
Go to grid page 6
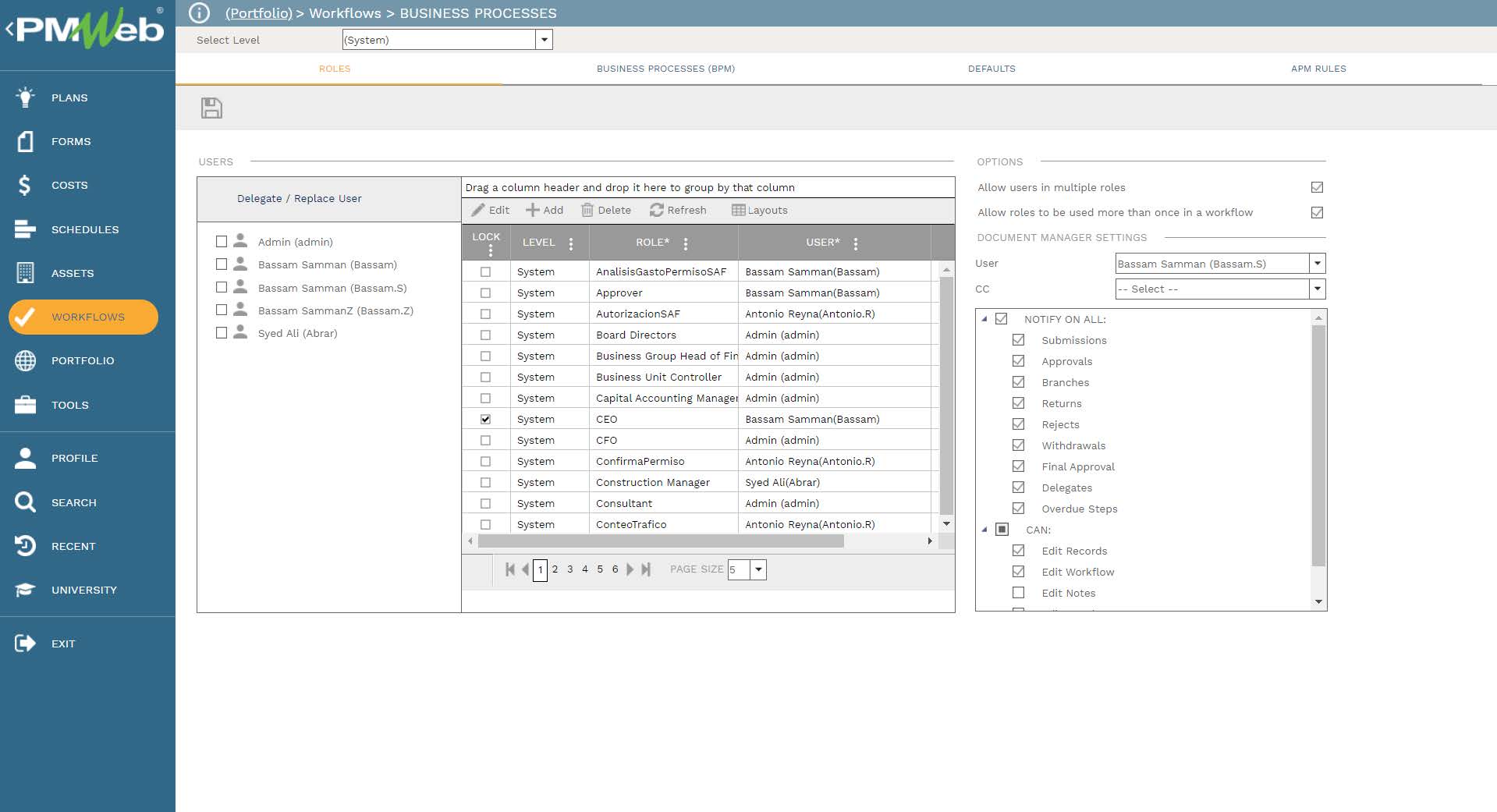[615, 569]
